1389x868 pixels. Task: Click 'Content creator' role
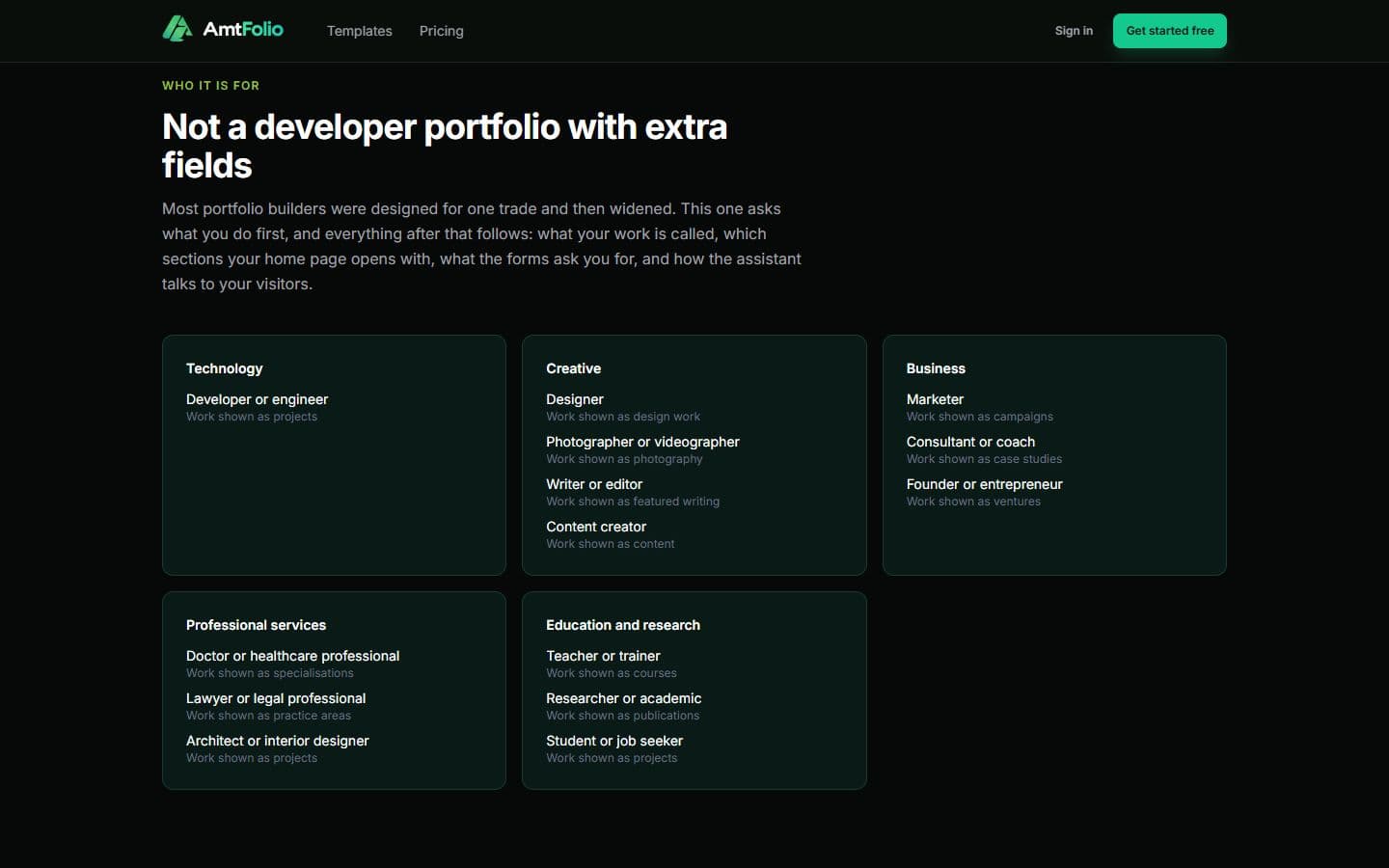tap(596, 527)
